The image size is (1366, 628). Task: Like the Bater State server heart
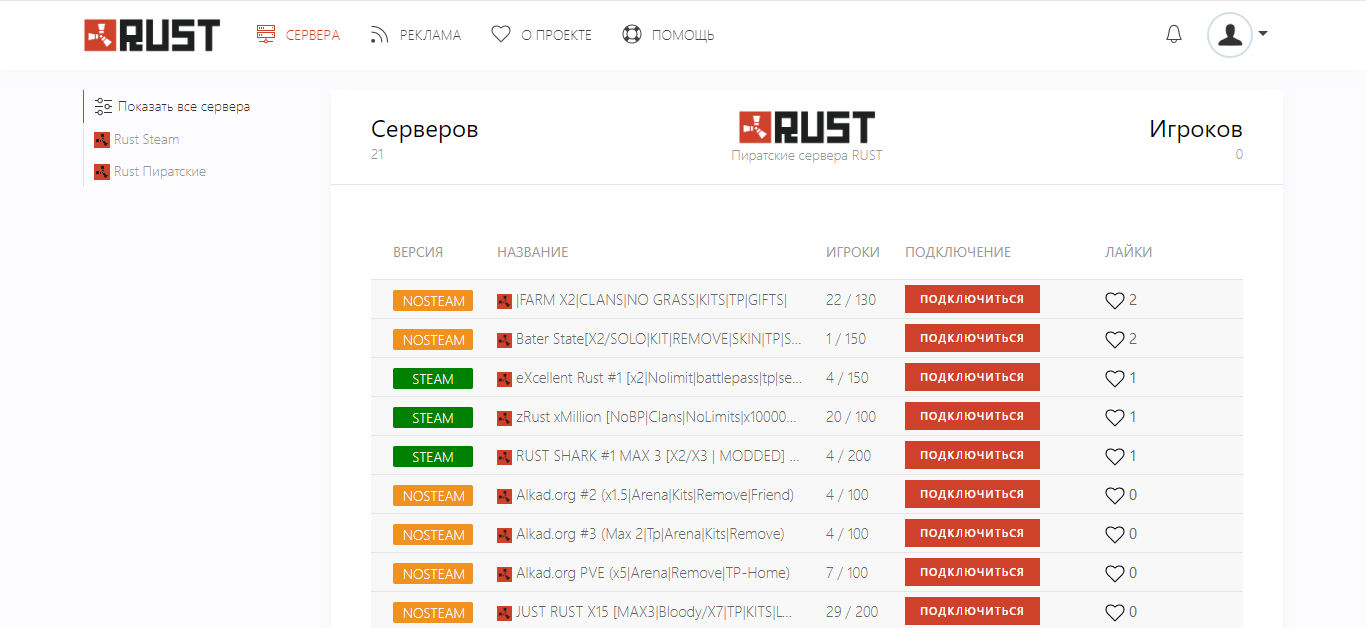[1115, 339]
